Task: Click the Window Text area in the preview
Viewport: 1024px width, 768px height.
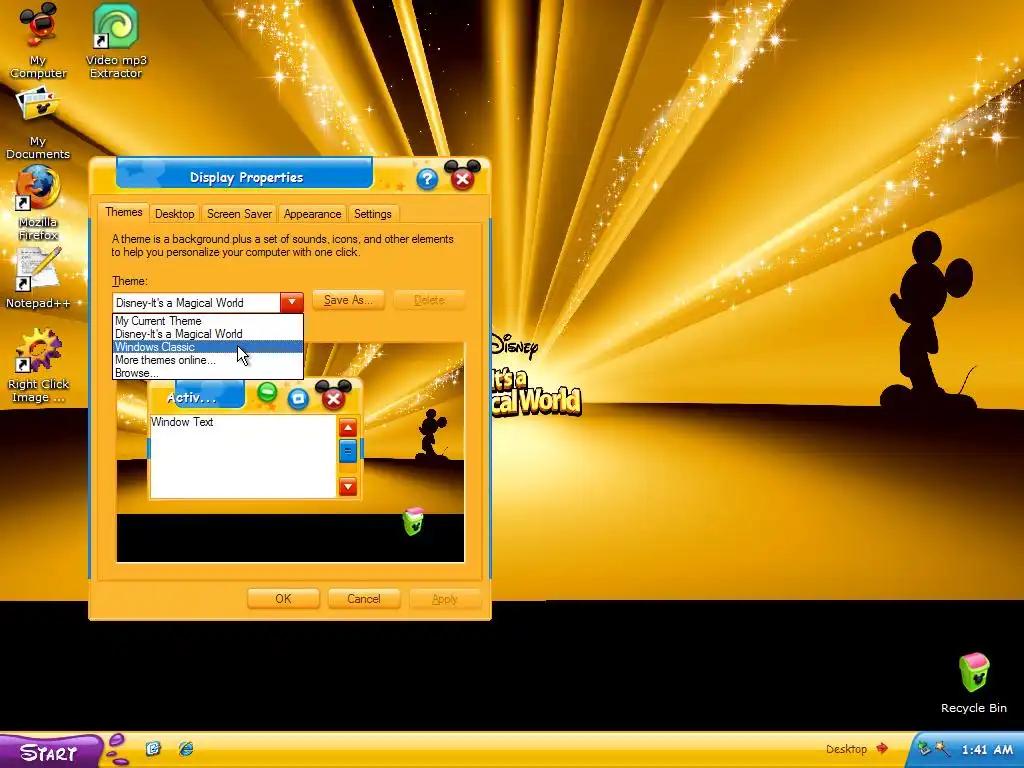Action: coord(243,456)
